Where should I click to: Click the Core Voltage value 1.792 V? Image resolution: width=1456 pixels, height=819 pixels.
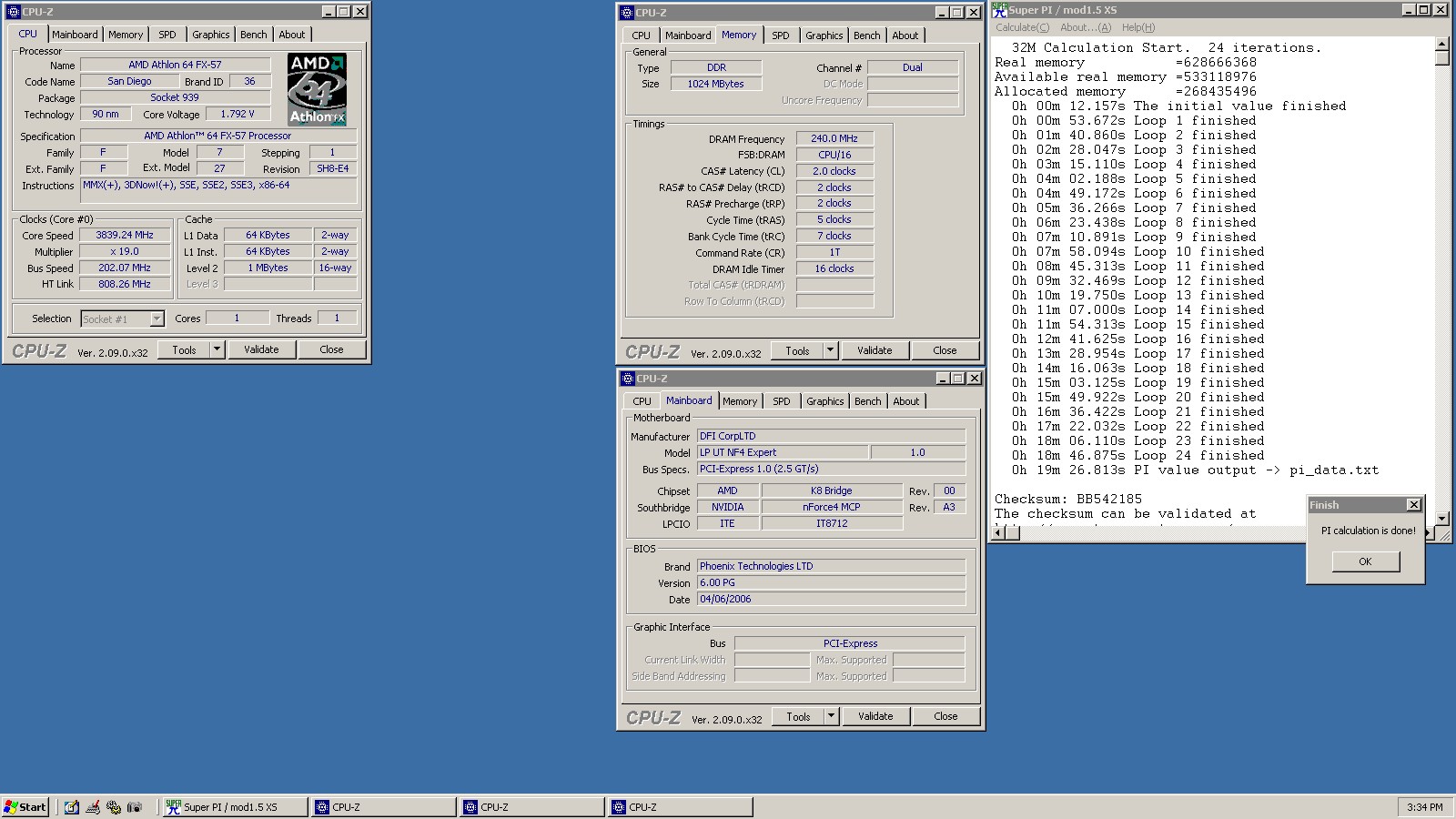click(238, 114)
